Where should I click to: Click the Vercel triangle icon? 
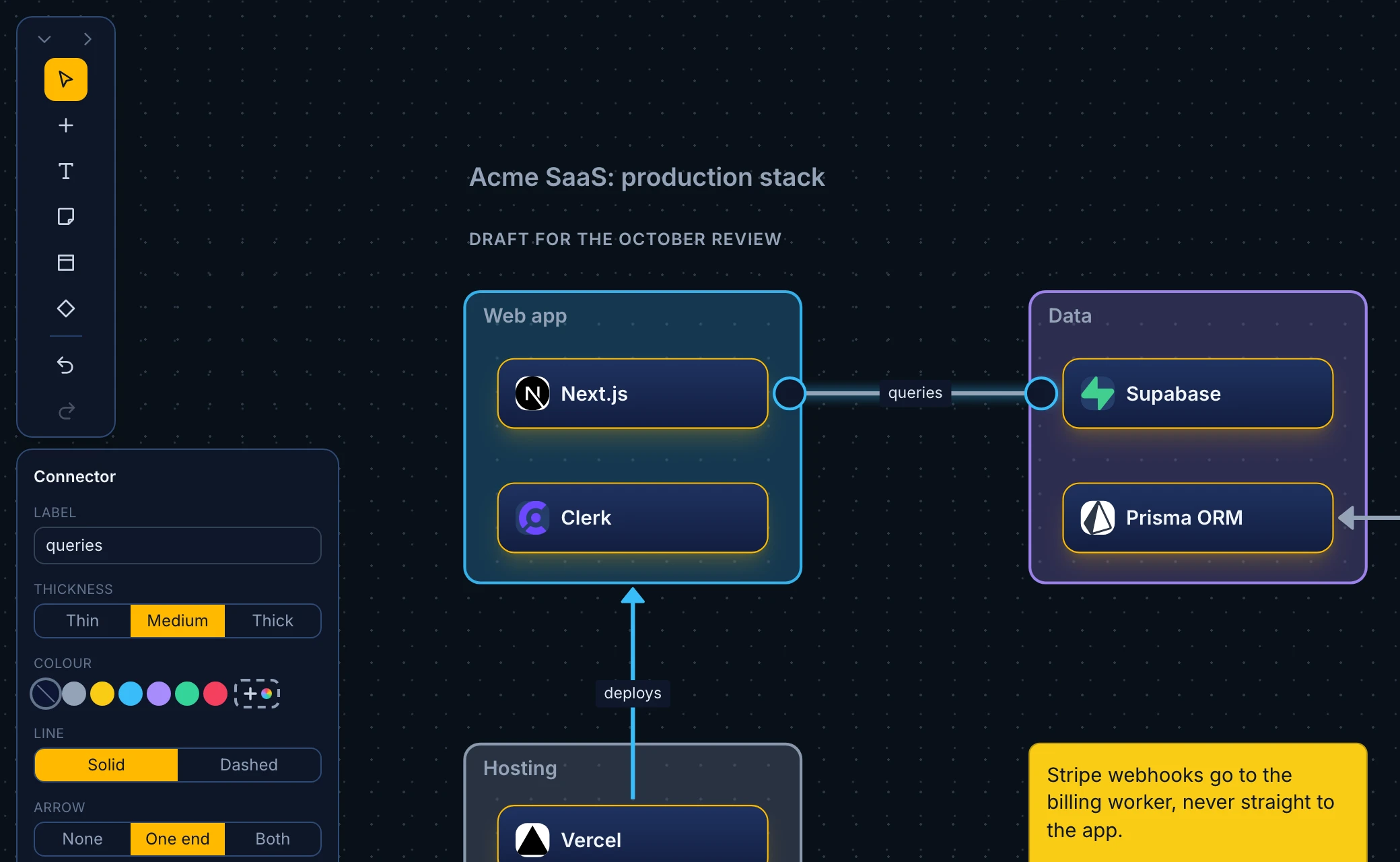(x=532, y=840)
